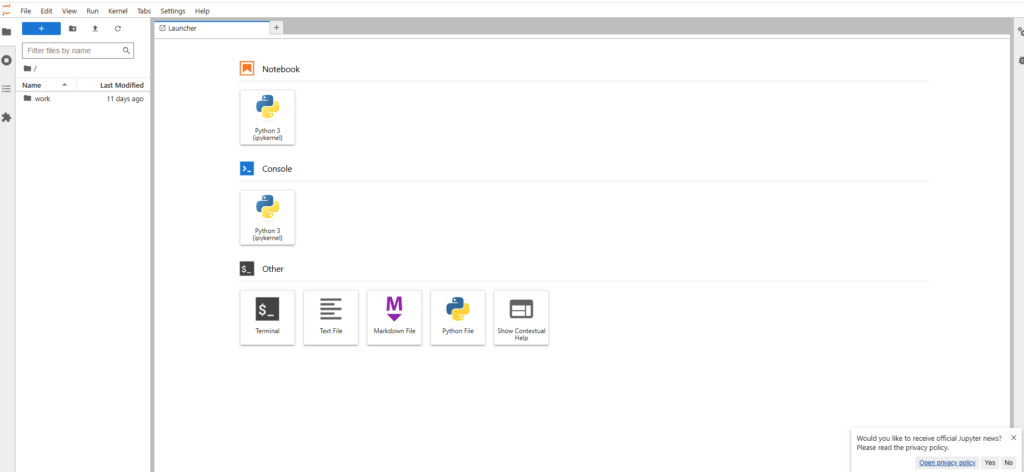
Task: Open Property Inspector on right sidebar
Action: coord(1020,31)
